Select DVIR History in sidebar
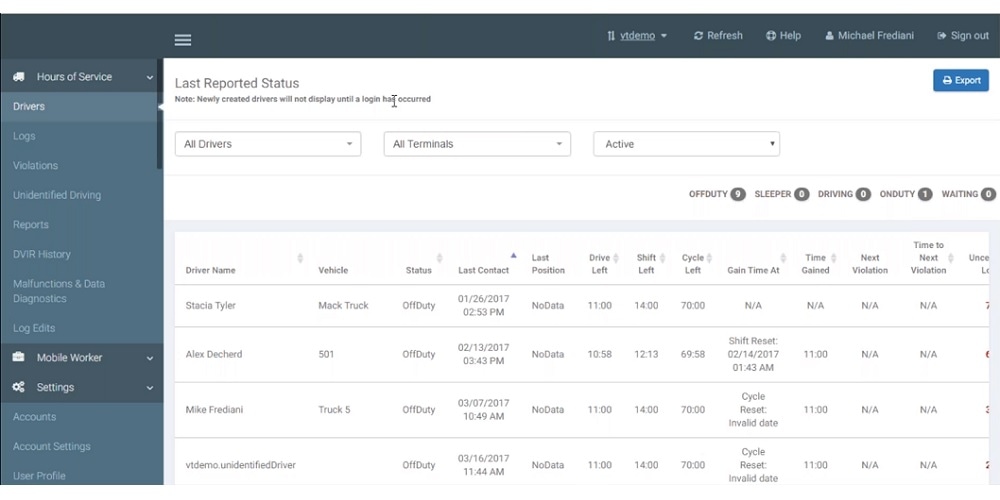Screen dimensions: 1000x500 [42, 254]
